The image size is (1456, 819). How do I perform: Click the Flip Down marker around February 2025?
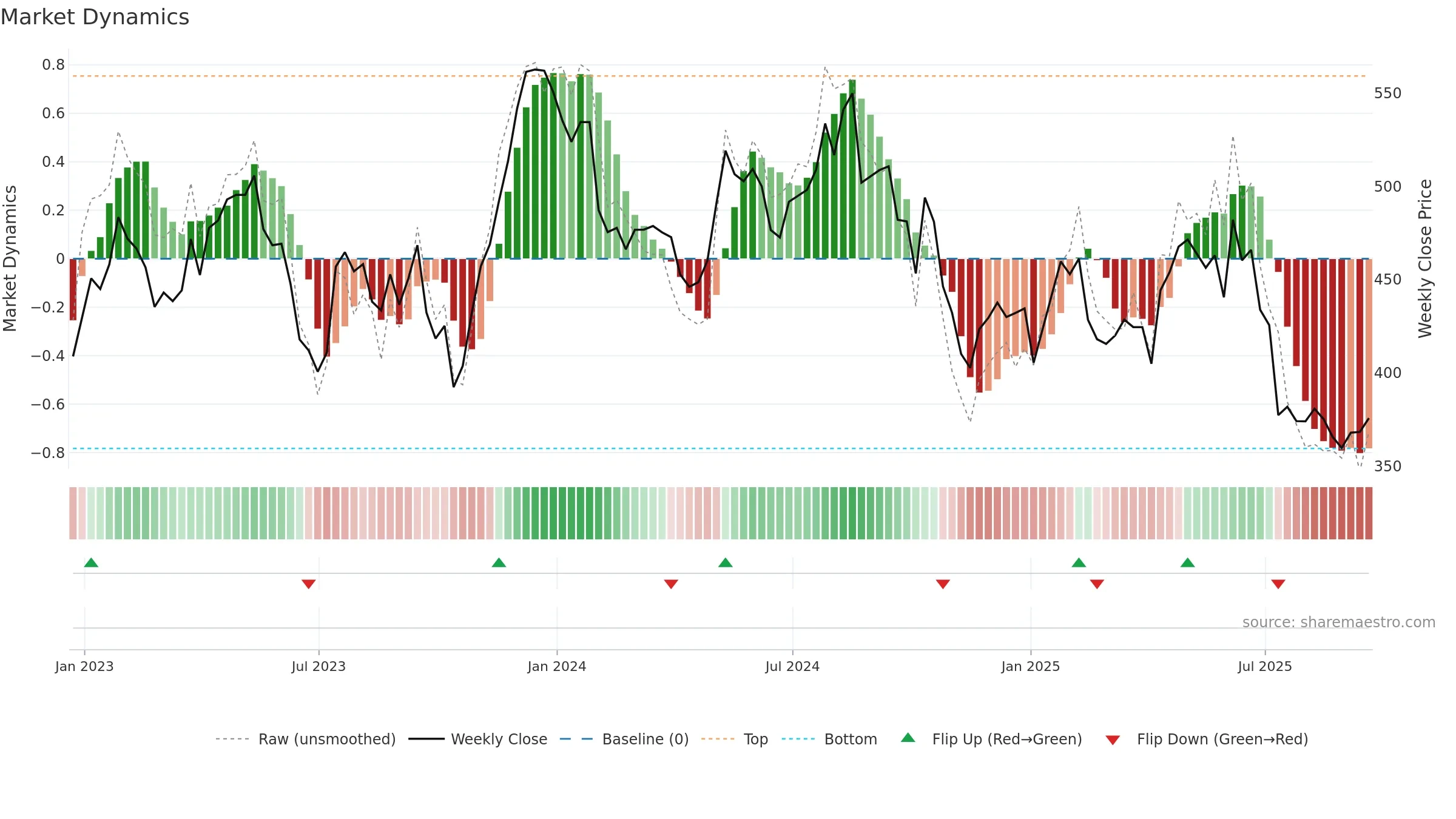[x=1097, y=584]
